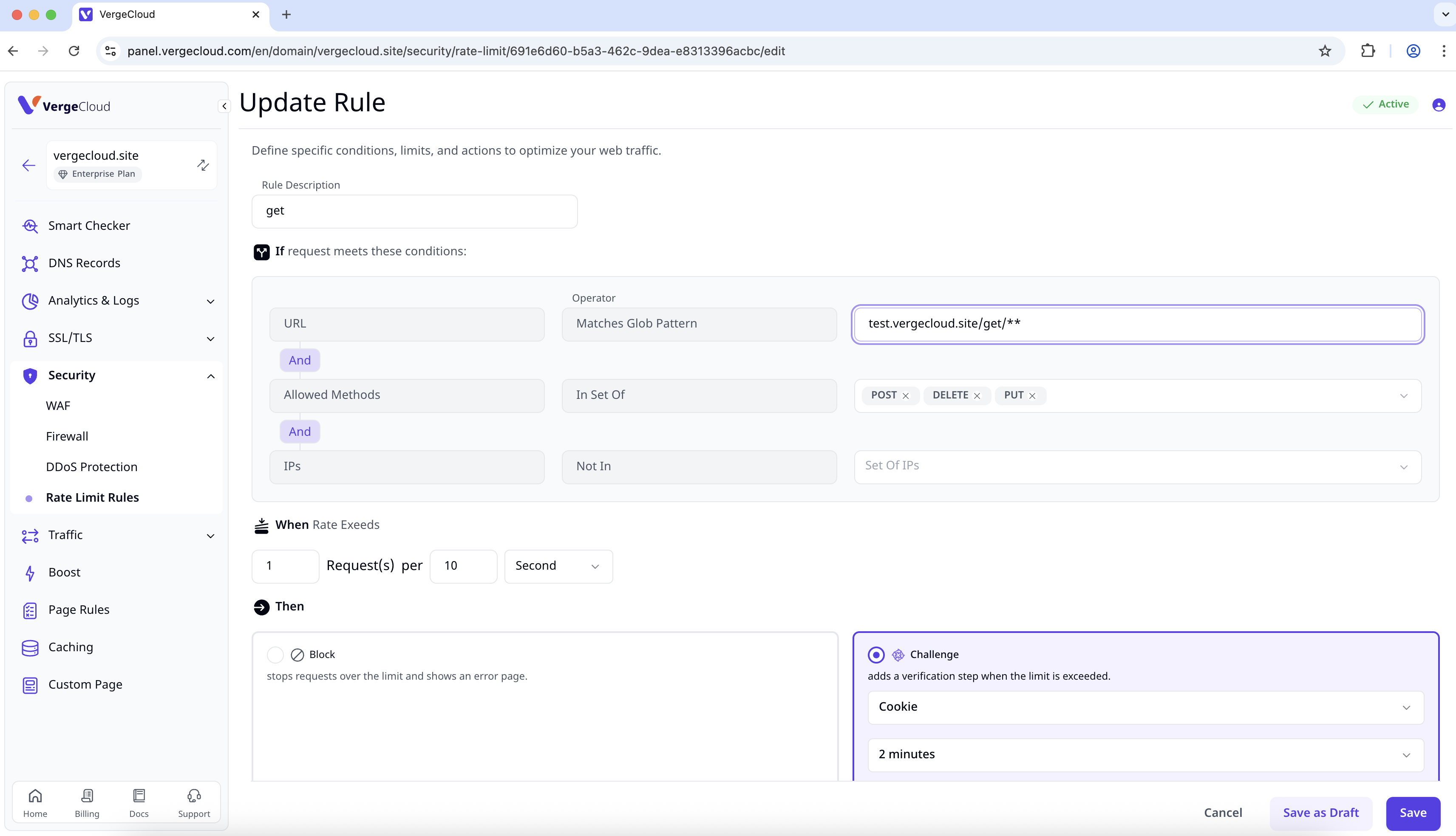Open the Second time unit dropdown
Image resolution: width=1456 pixels, height=836 pixels.
pyautogui.click(x=558, y=567)
